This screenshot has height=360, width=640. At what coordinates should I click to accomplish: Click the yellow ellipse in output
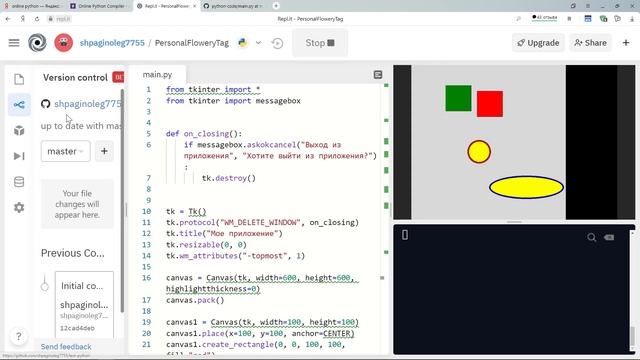coord(527,187)
